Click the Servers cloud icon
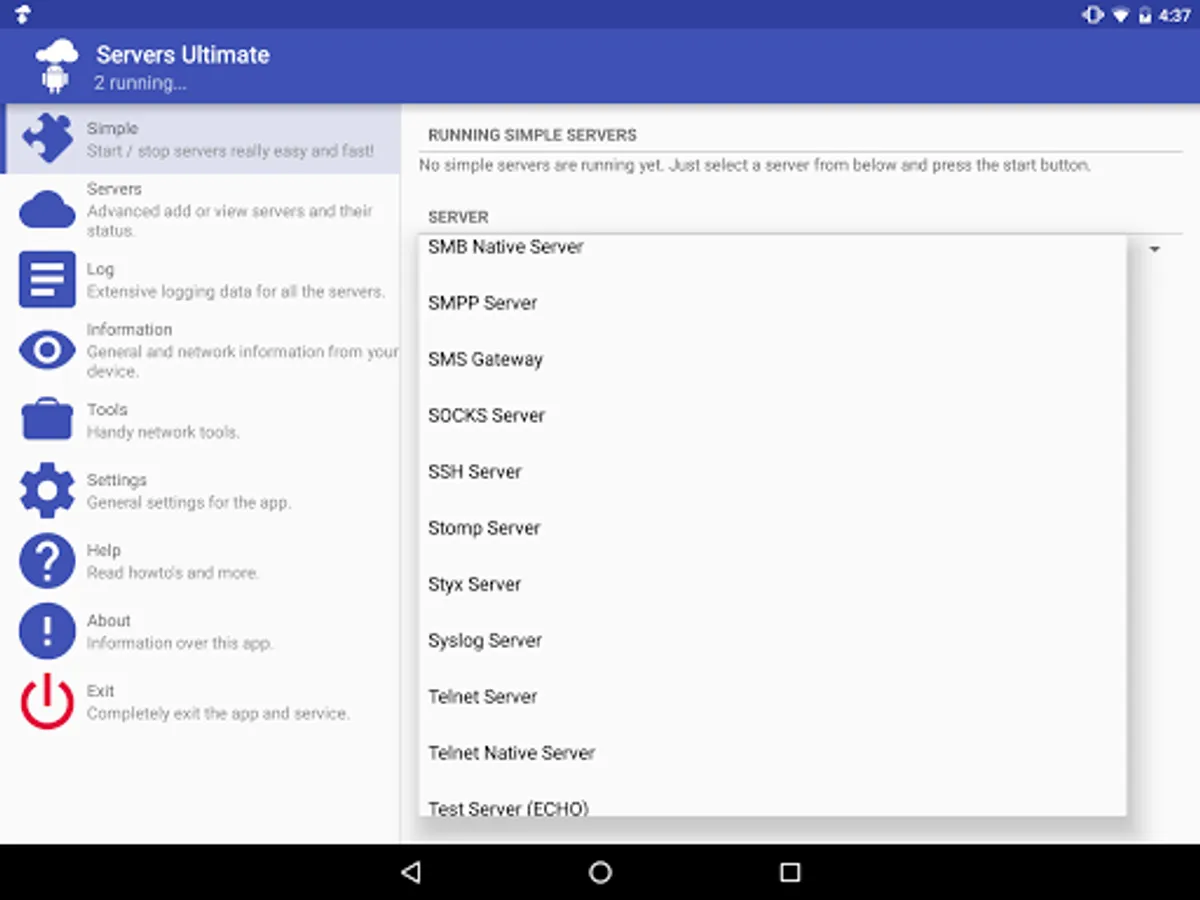The height and width of the screenshot is (900, 1200). (47, 209)
